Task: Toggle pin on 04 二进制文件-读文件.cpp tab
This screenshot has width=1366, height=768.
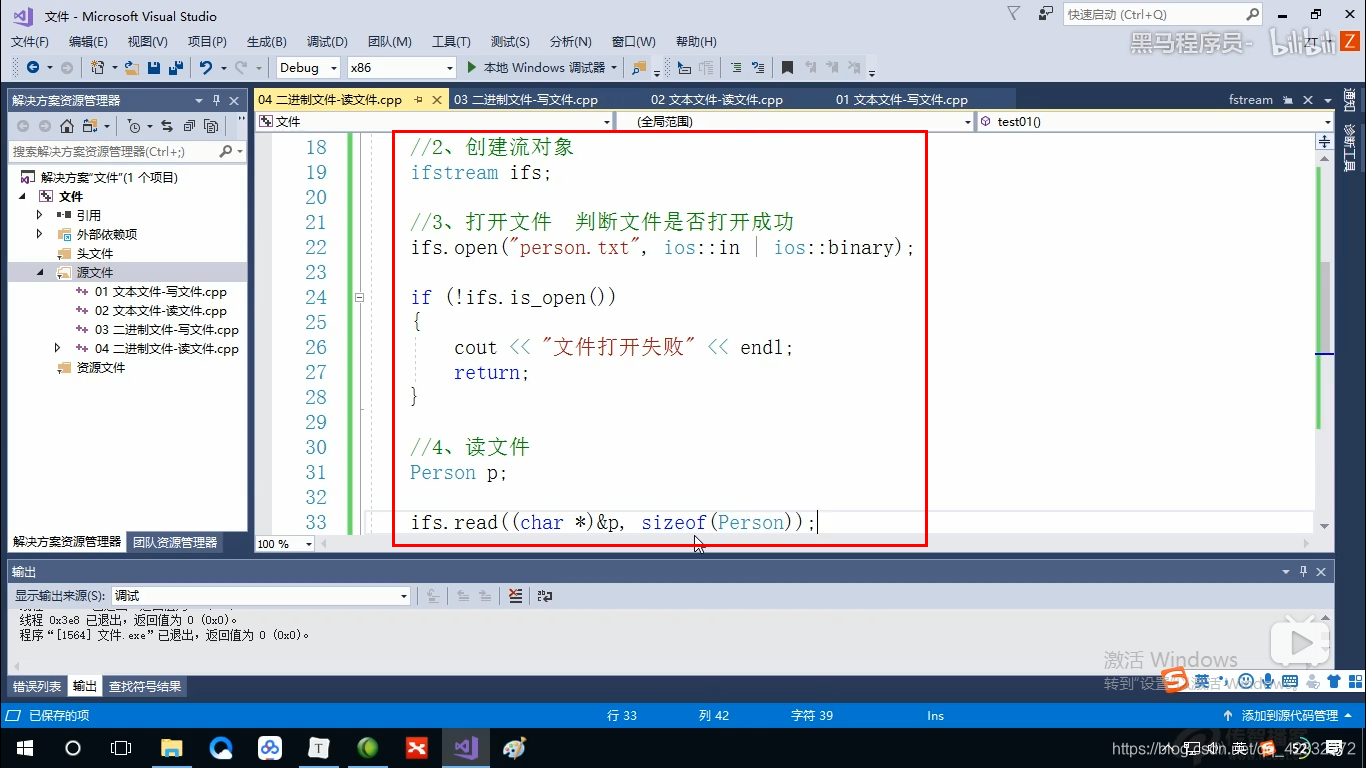Action: (x=419, y=100)
